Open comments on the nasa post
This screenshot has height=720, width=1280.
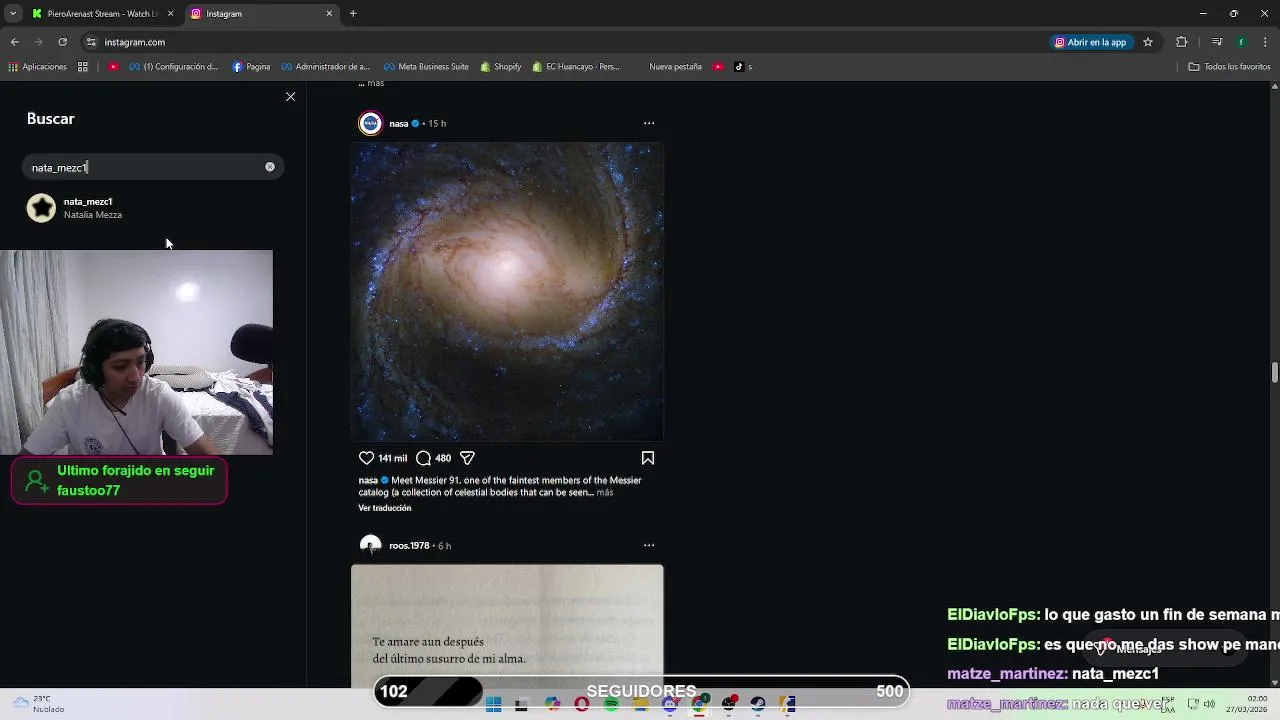[423, 458]
